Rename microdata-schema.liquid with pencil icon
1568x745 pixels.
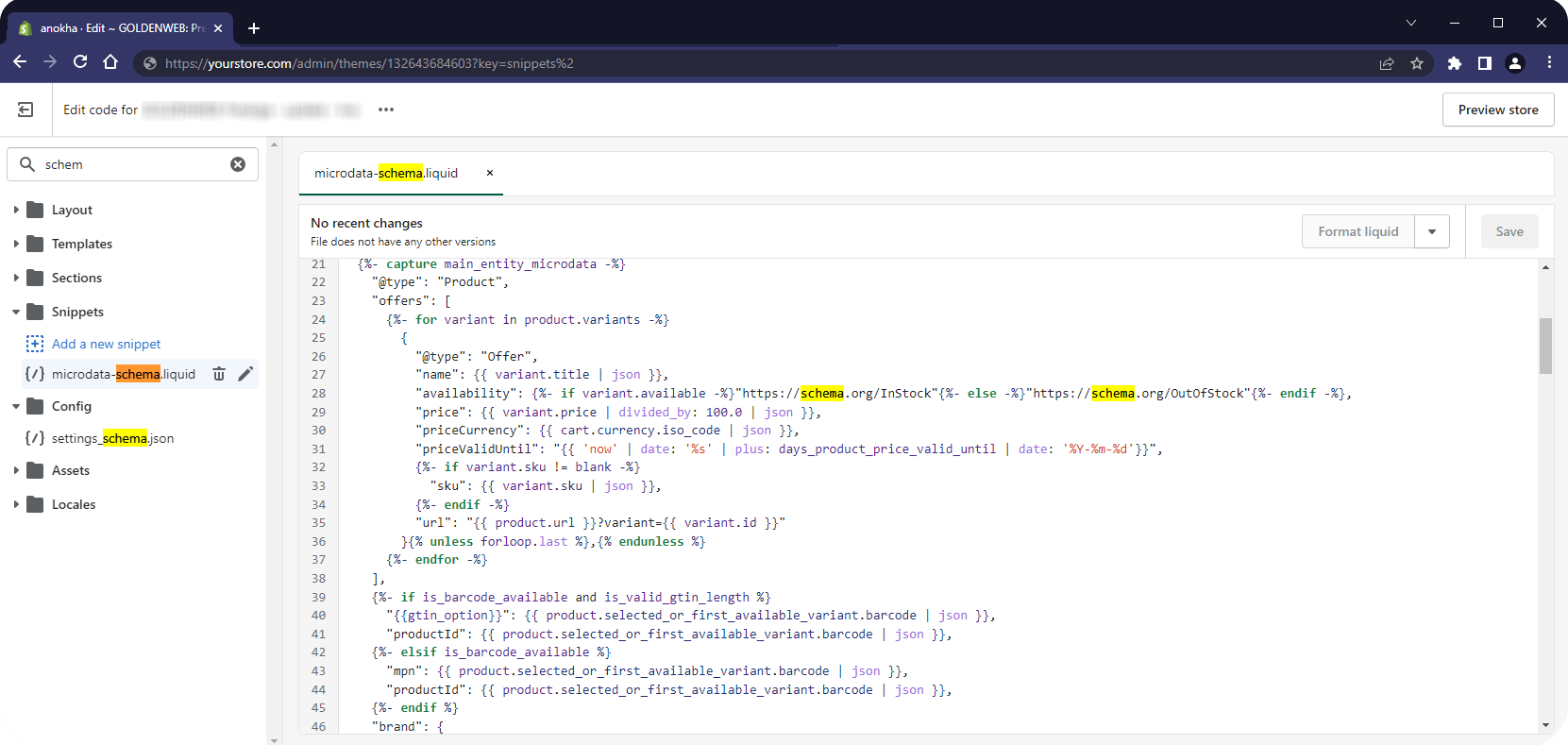click(245, 374)
